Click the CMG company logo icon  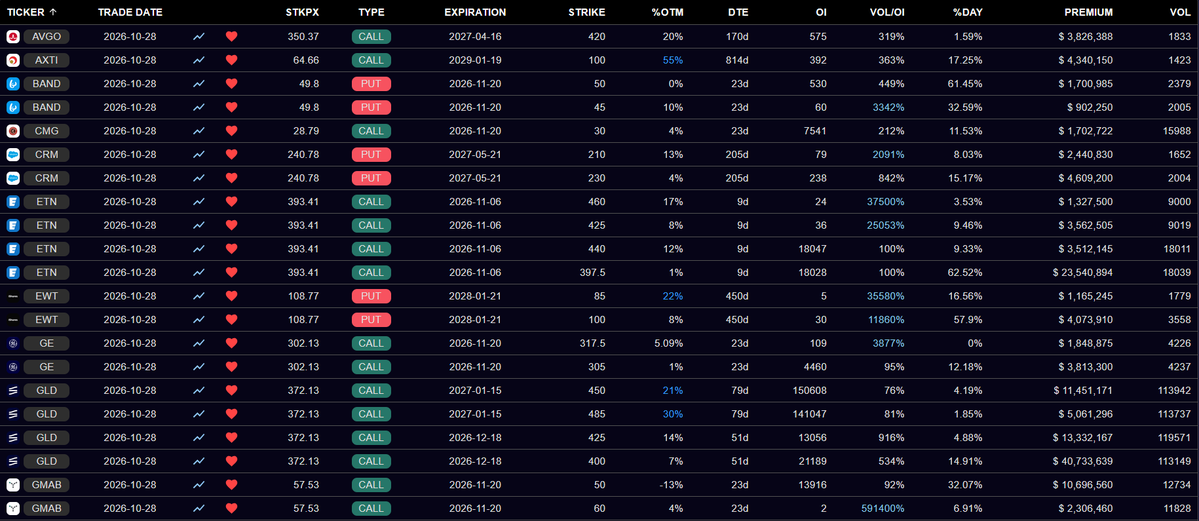[x=12, y=131]
